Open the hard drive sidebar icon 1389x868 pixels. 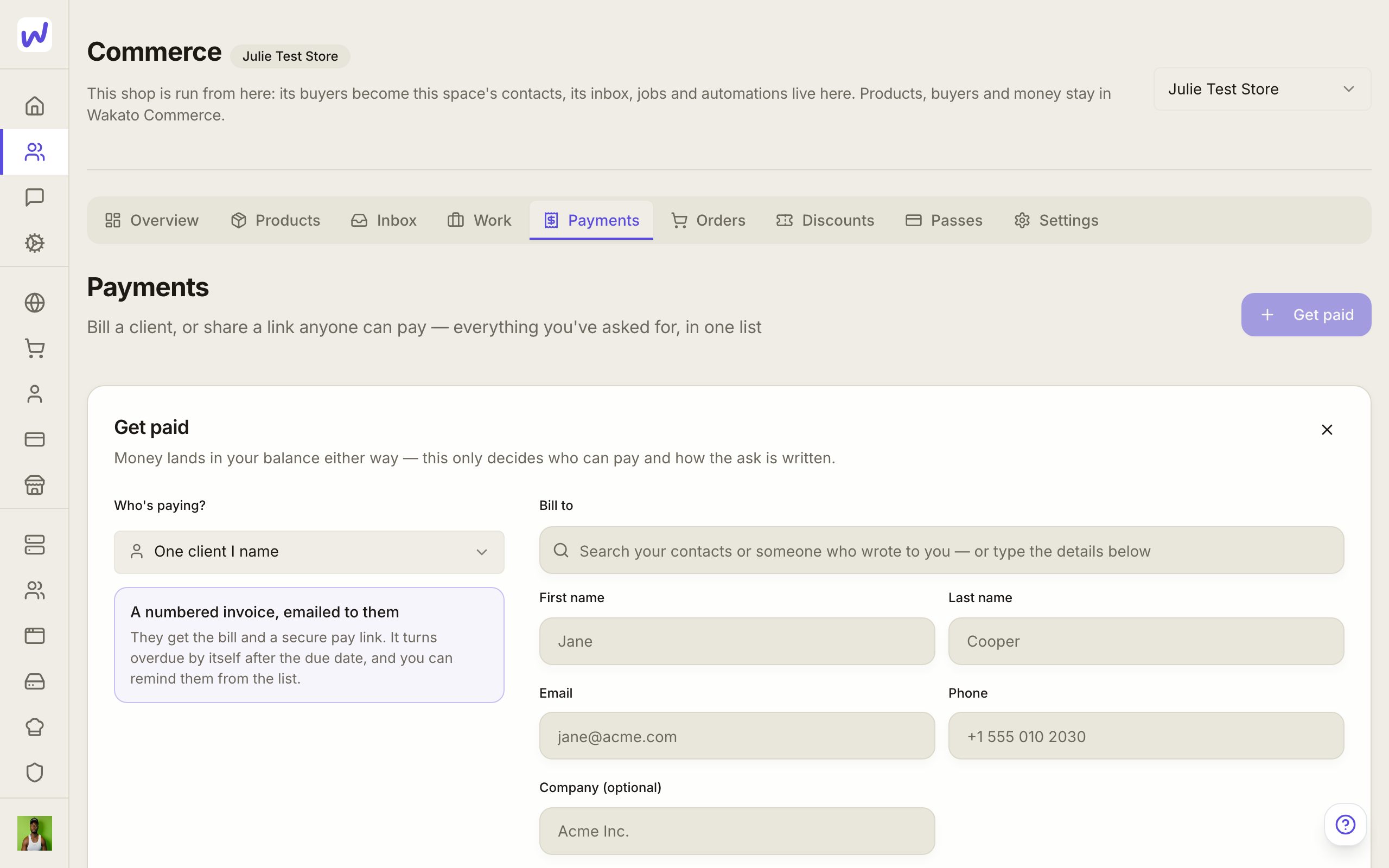tap(34, 681)
